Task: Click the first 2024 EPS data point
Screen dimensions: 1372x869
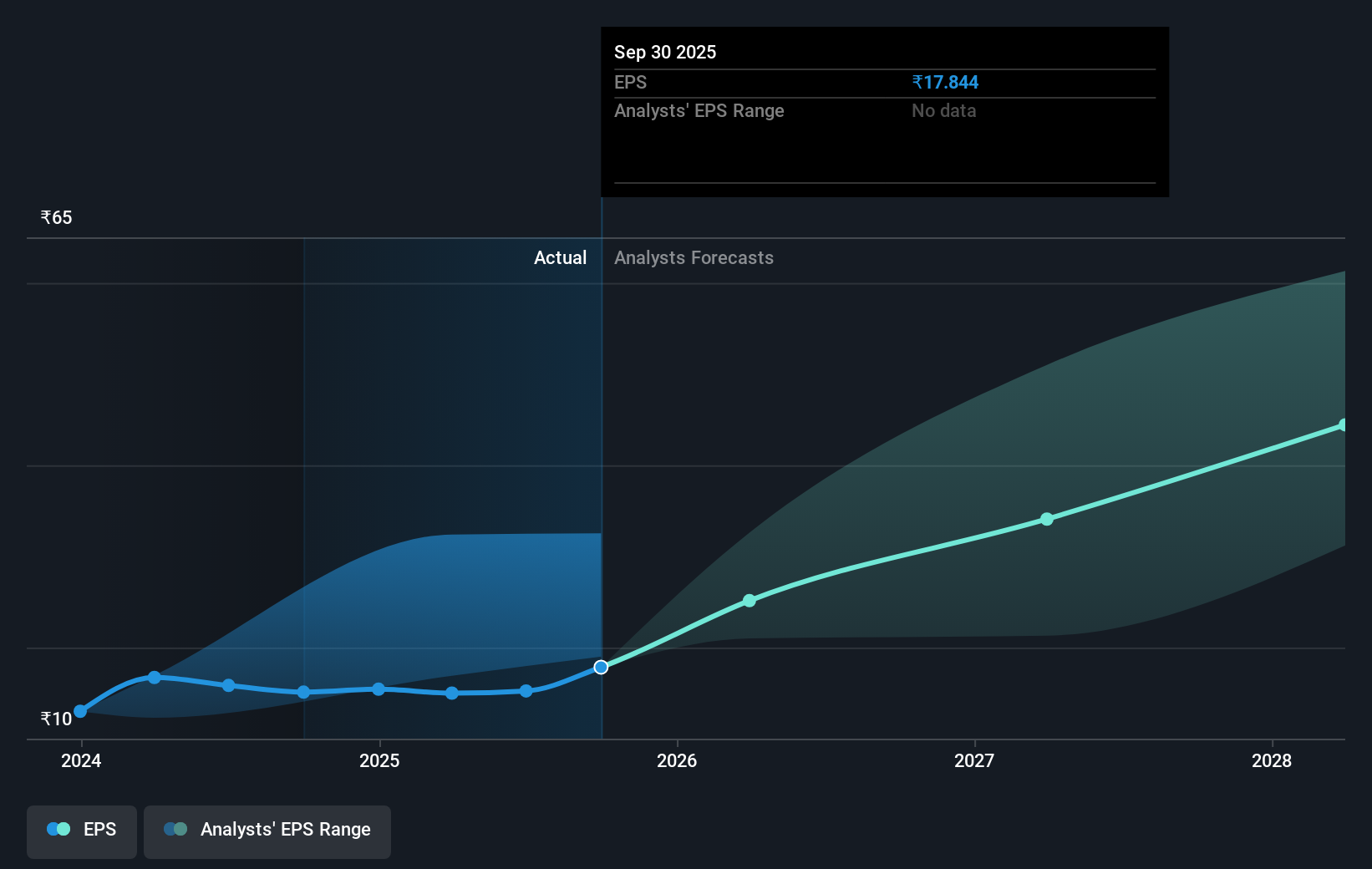Action: click(x=80, y=711)
